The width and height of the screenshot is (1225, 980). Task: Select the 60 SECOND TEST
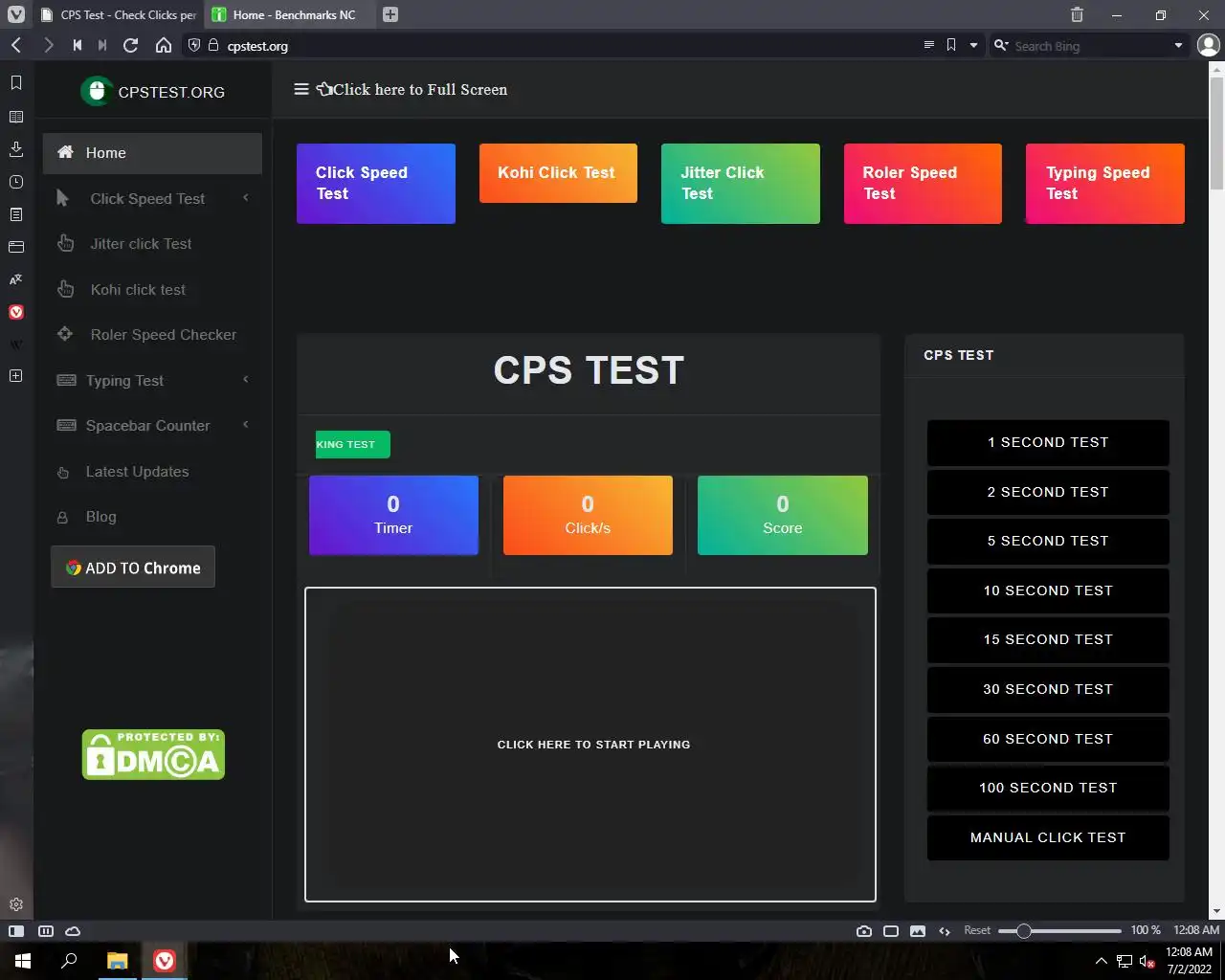(1048, 739)
